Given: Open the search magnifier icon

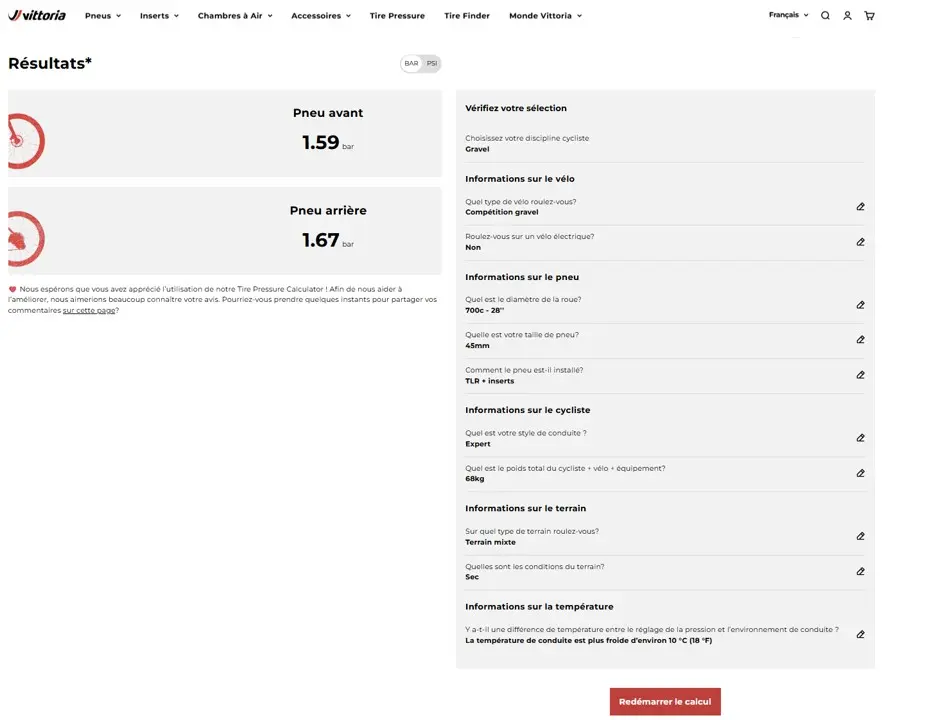Looking at the screenshot, I should (825, 16).
